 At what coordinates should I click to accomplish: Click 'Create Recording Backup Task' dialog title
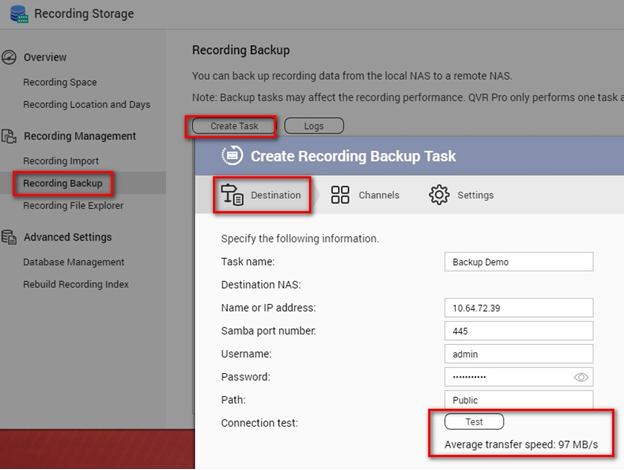point(353,156)
